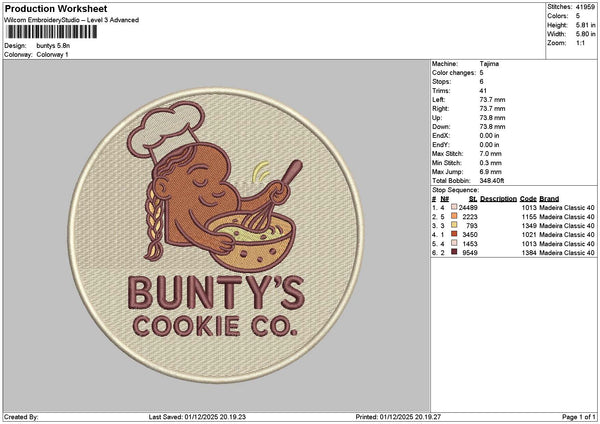The width and height of the screenshot is (600, 424).
Task: Select the color swatch in stop sequence row 1
Action: point(454,207)
